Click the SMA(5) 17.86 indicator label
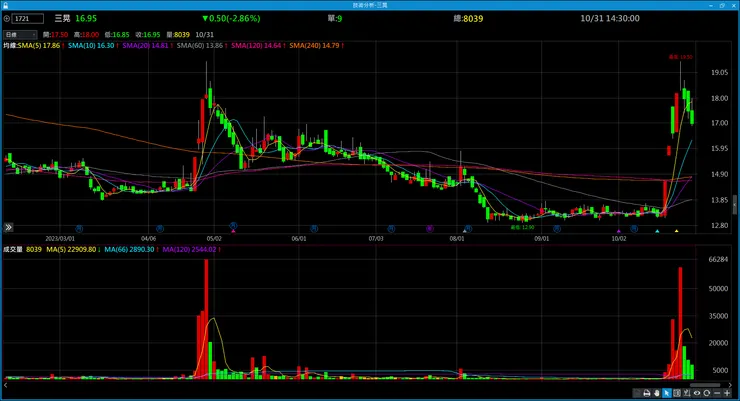The height and width of the screenshot is (401, 740). point(39,46)
